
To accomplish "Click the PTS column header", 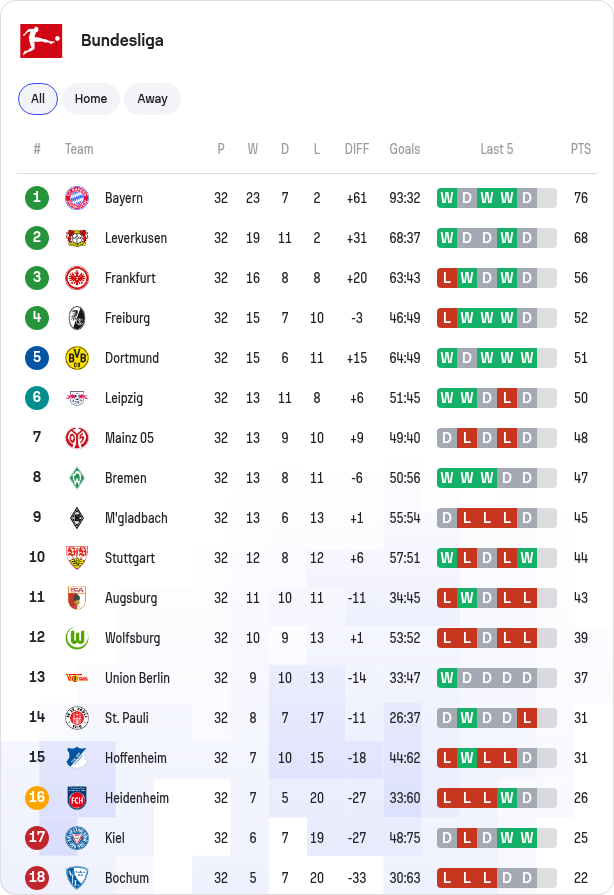I will point(580,149).
